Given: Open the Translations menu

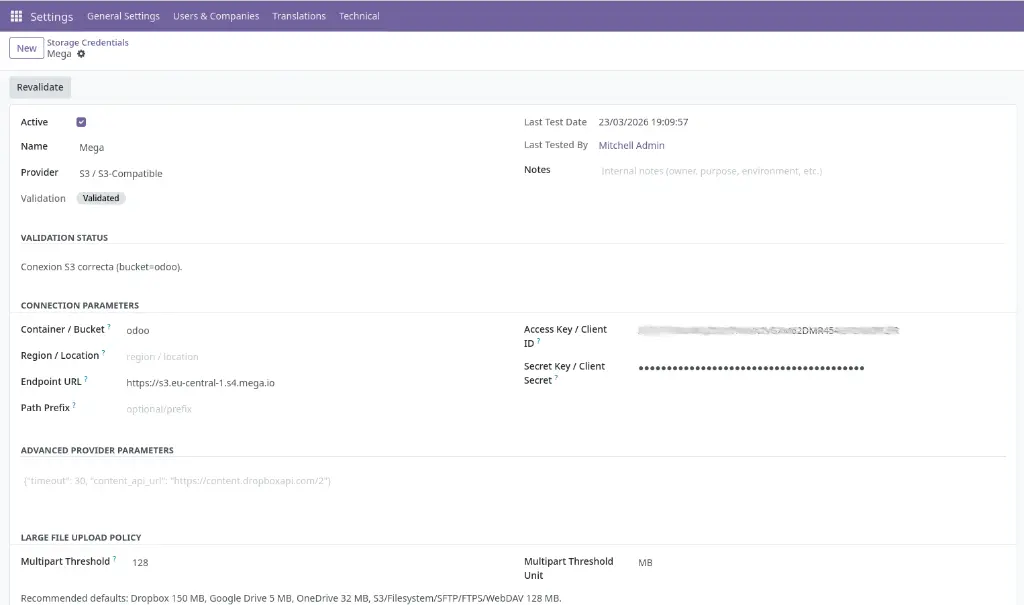Looking at the screenshot, I should pyautogui.click(x=298, y=16).
